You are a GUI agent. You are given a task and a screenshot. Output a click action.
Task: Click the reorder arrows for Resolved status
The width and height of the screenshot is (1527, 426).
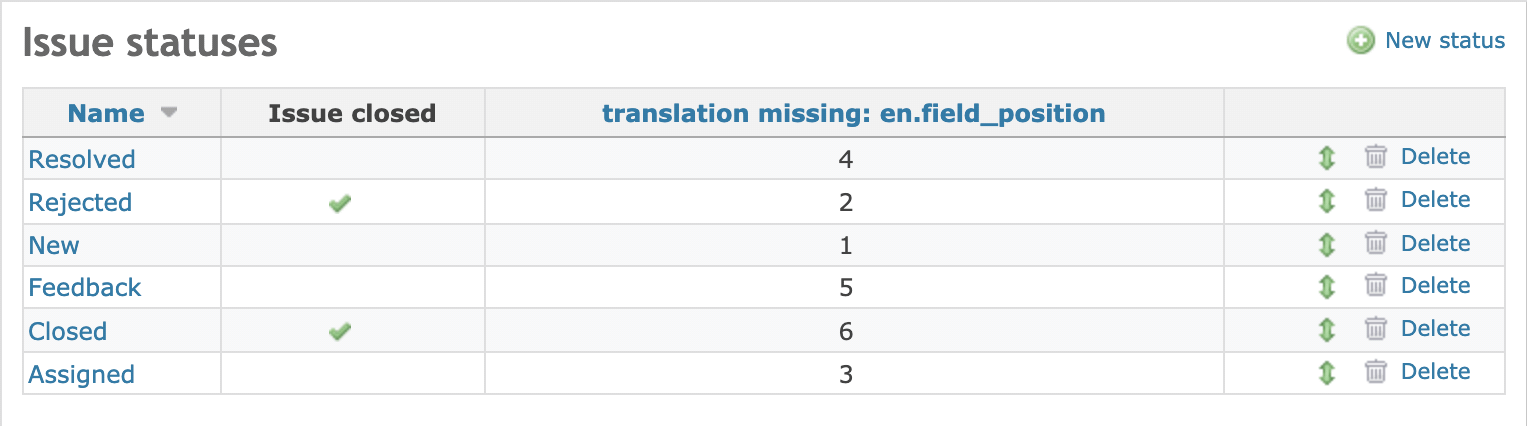point(1326,158)
